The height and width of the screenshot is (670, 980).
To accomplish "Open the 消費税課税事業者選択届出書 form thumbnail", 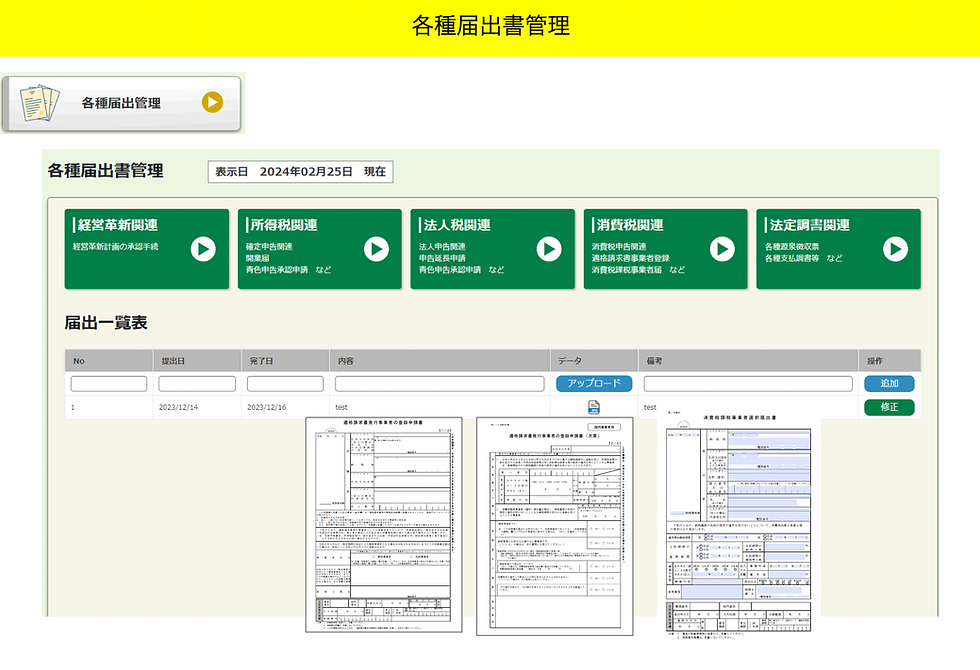I will 739,525.
